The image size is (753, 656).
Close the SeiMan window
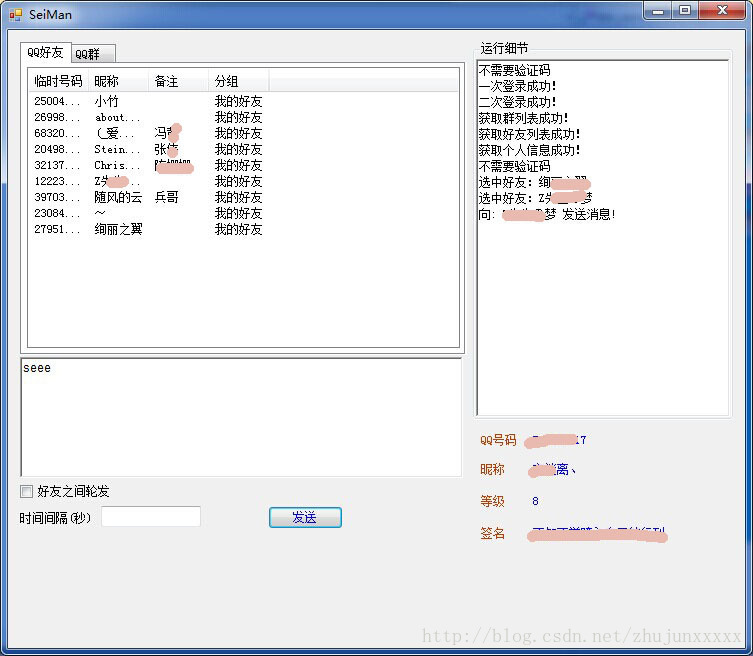pos(722,11)
